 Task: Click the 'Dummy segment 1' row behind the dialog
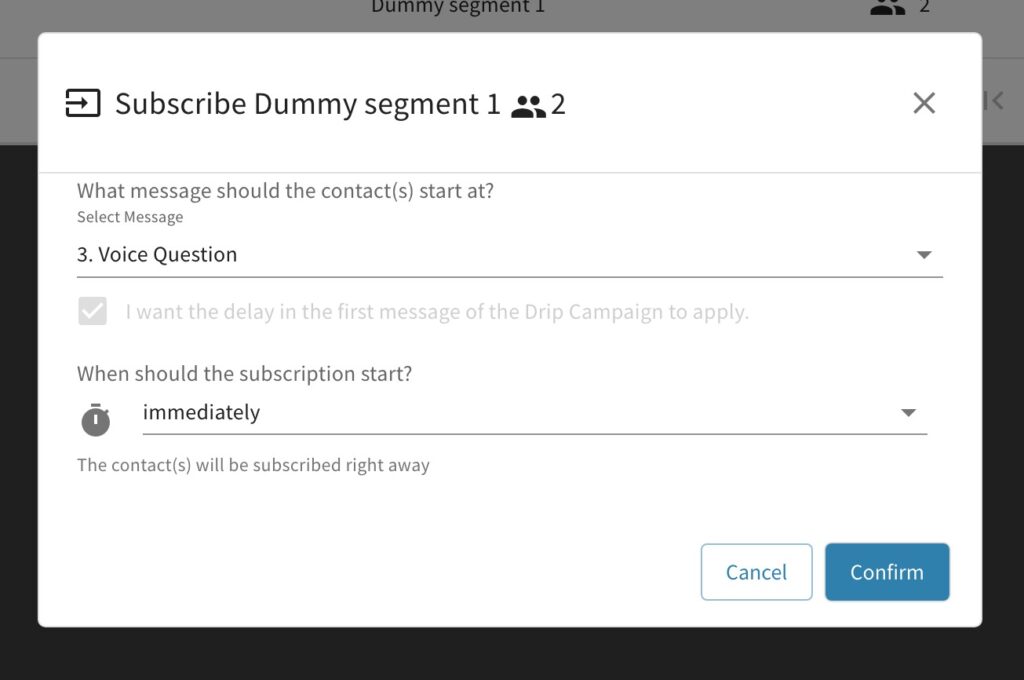(x=458, y=8)
